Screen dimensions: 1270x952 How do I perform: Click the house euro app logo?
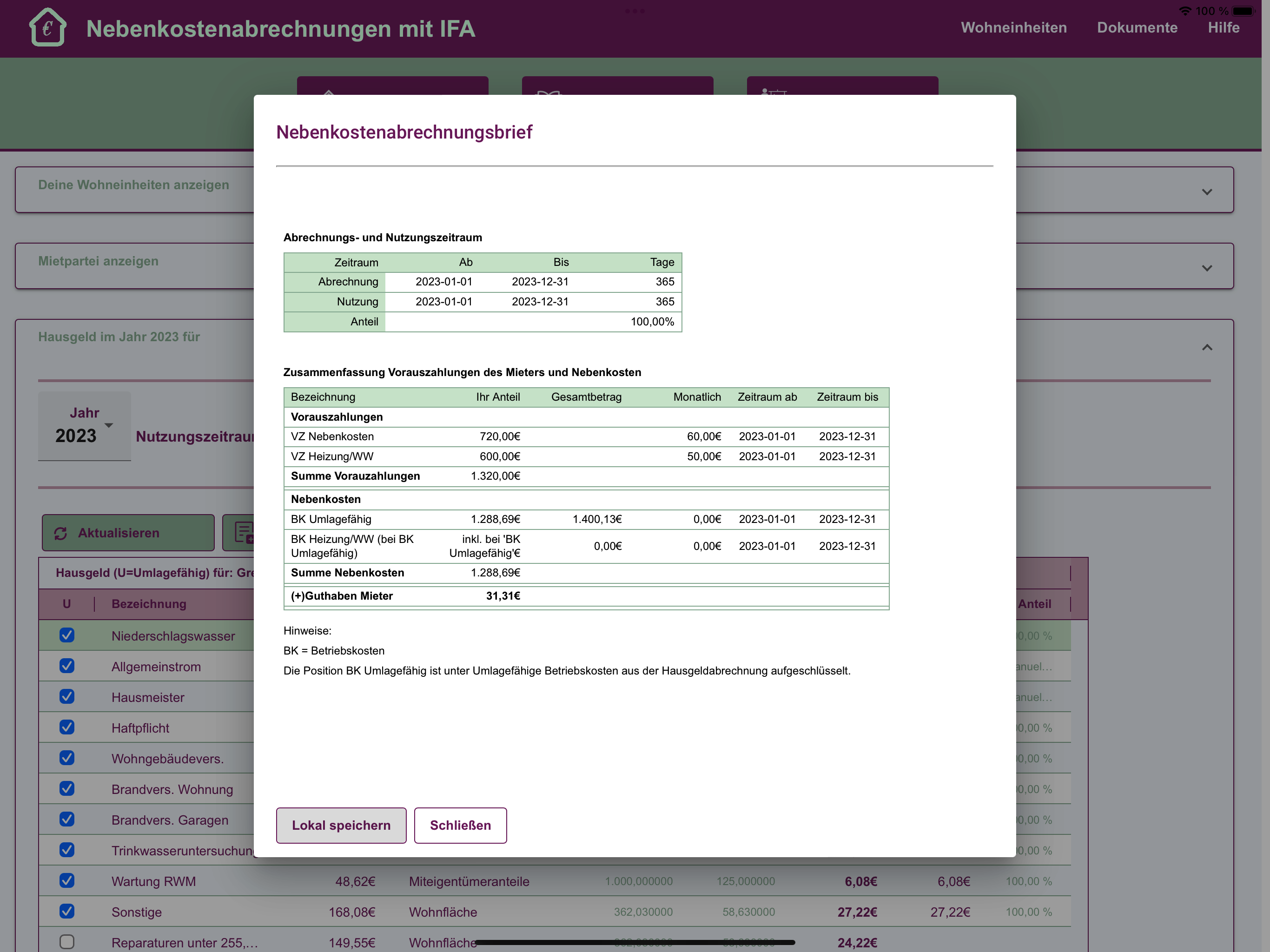[x=48, y=27]
